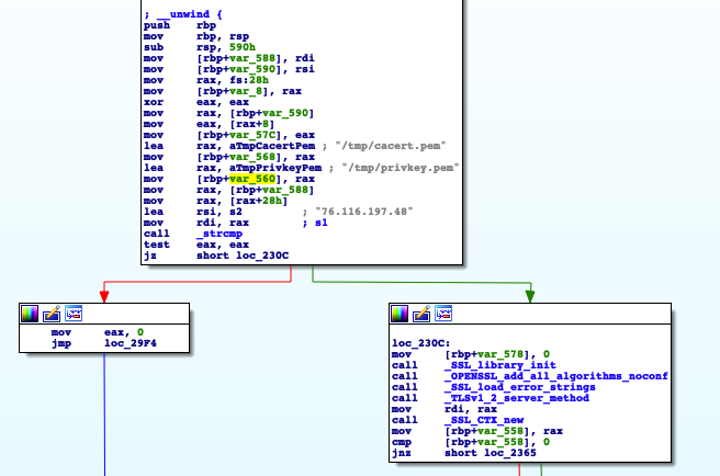Click edit icon on loc_230C block
Image resolution: width=720 pixels, height=476 pixels.
tap(421, 313)
